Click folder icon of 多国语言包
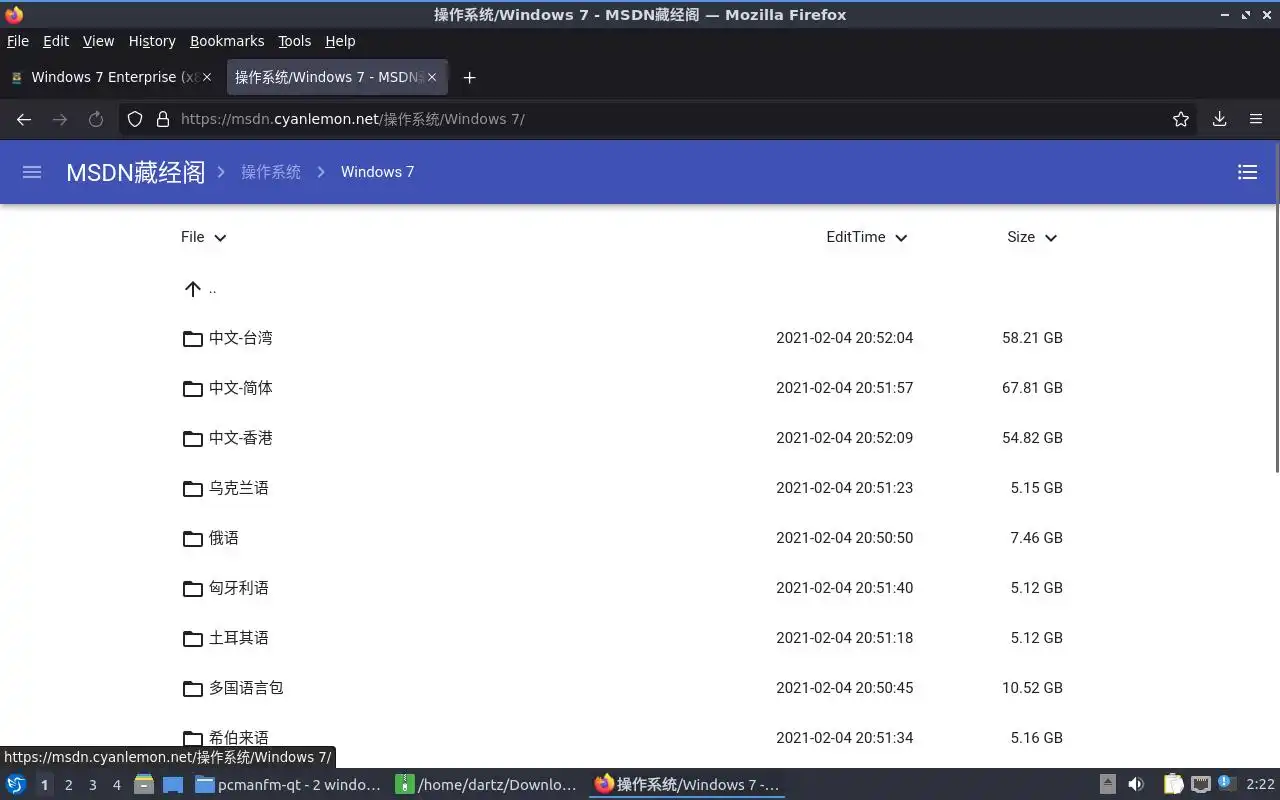Image resolution: width=1280 pixels, height=800 pixels. point(193,688)
